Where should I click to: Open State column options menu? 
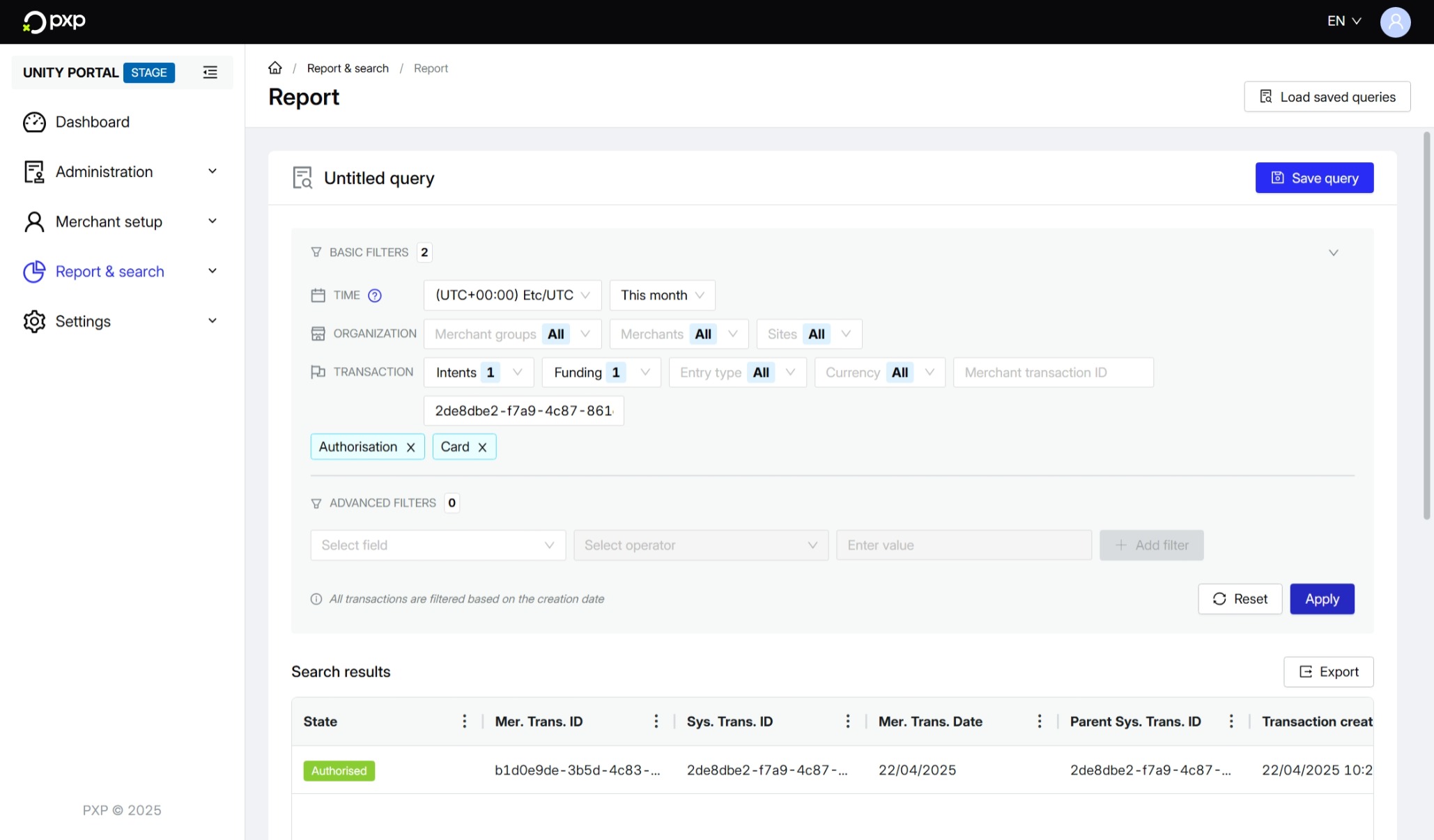click(x=464, y=722)
